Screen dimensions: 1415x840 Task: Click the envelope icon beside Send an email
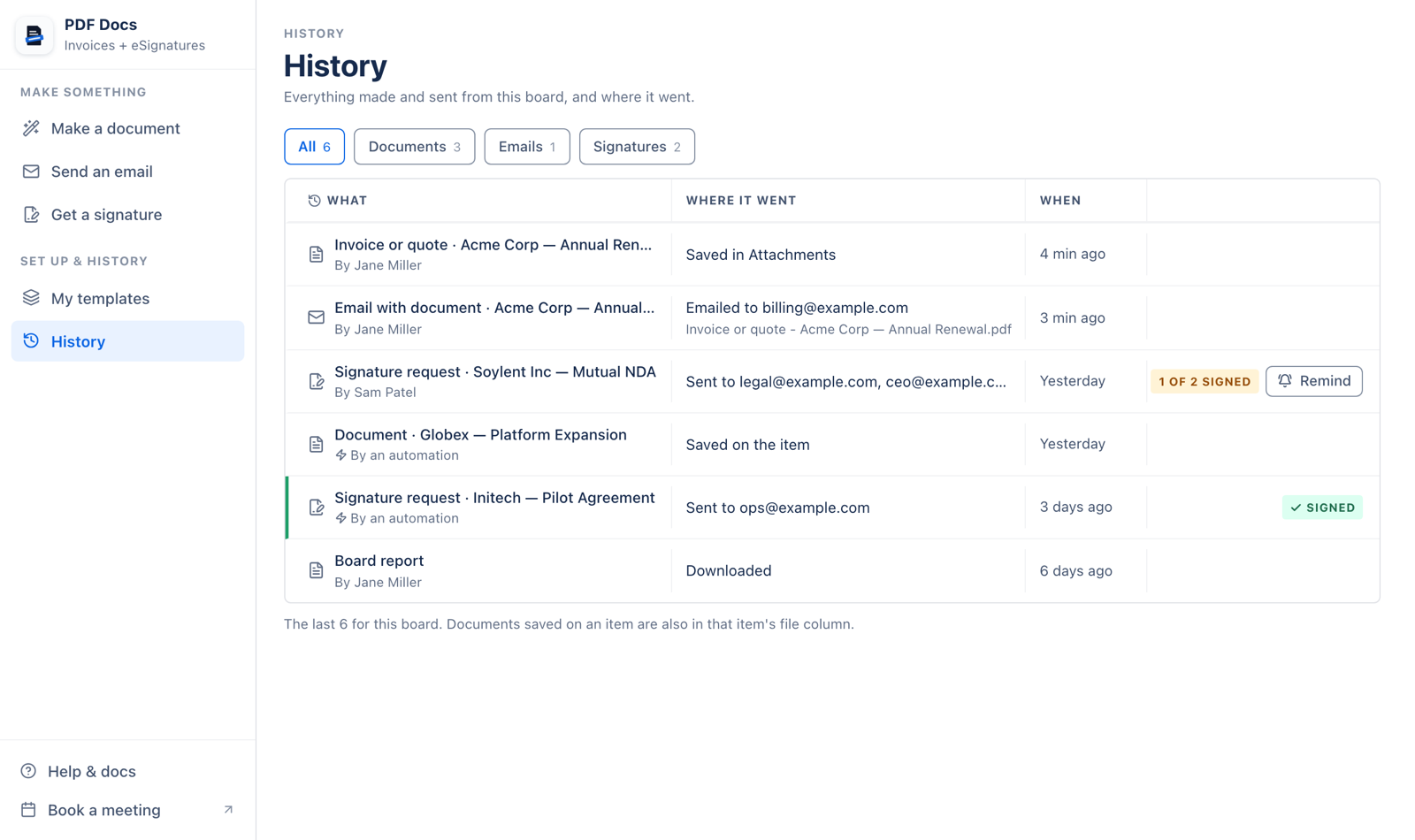click(31, 172)
